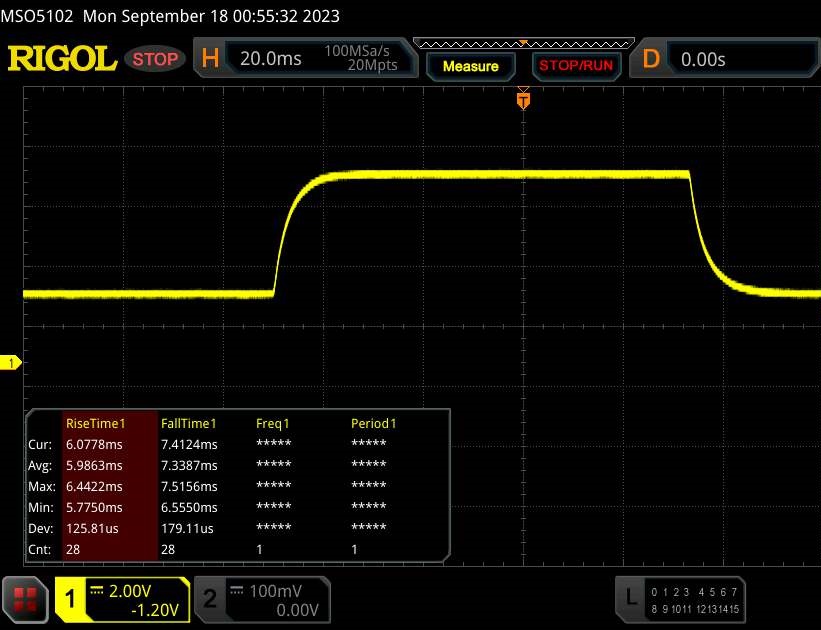Open the Measure menu button
This screenshot has height=630, width=821.
(470, 67)
